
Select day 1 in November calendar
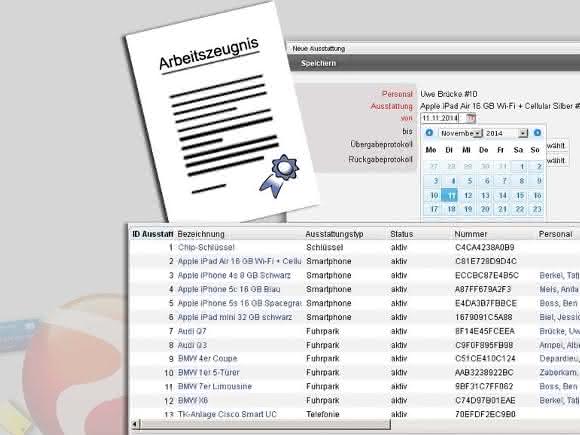click(519, 166)
